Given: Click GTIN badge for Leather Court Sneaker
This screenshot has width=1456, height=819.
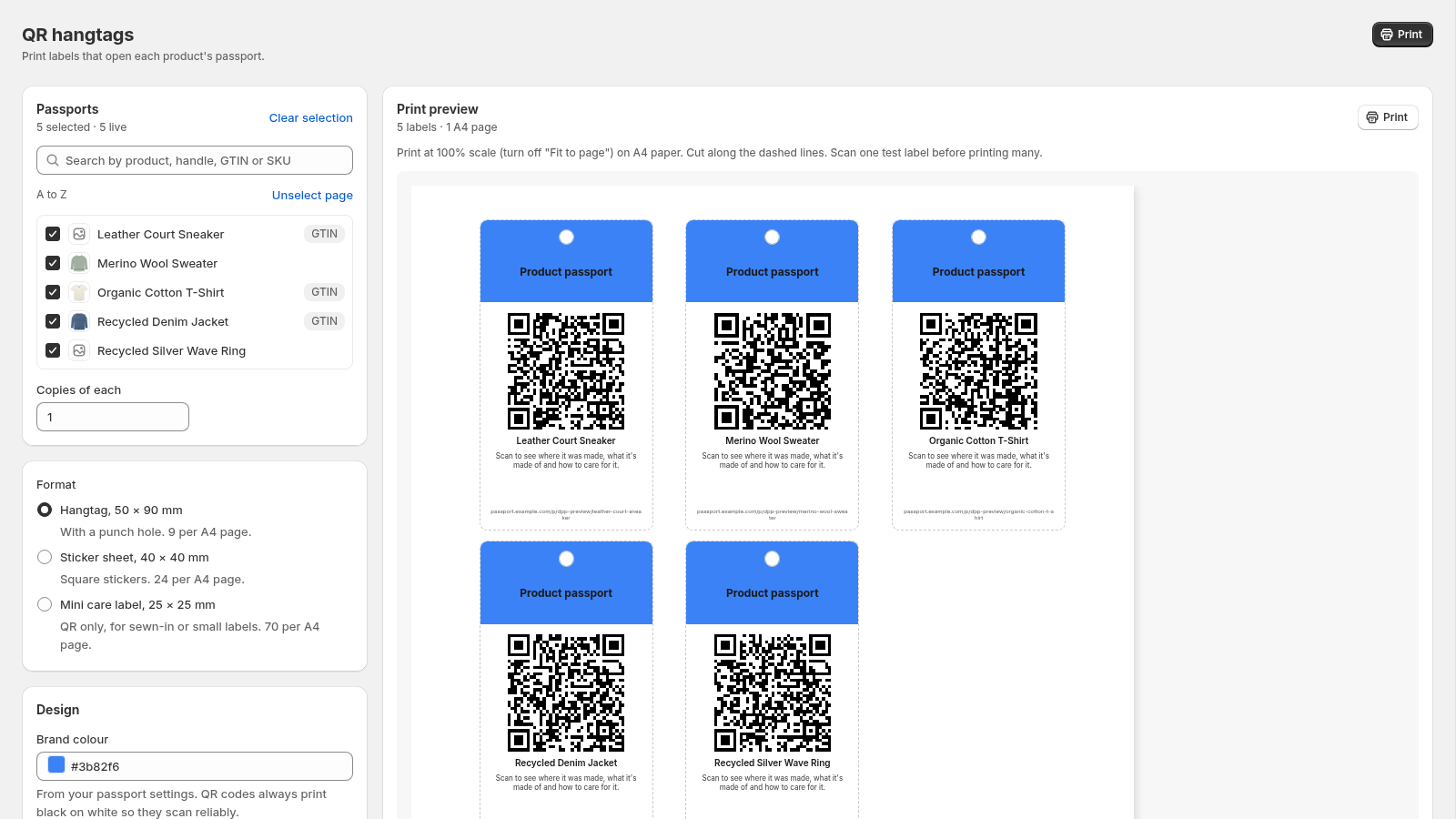Looking at the screenshot, I should (x=324, y=234).
